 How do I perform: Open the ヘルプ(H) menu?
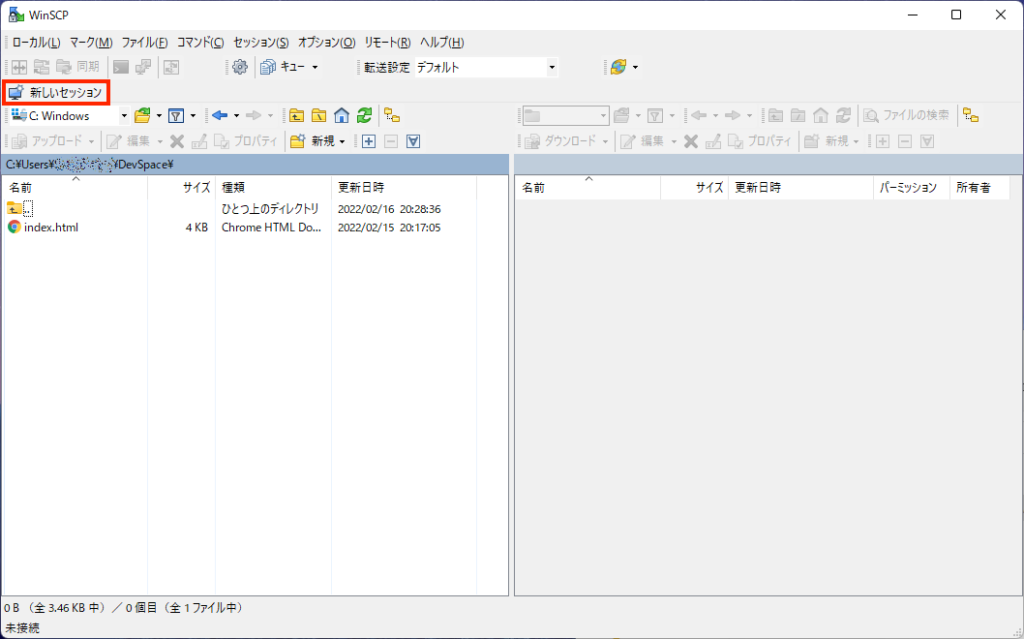click(442, 42)
